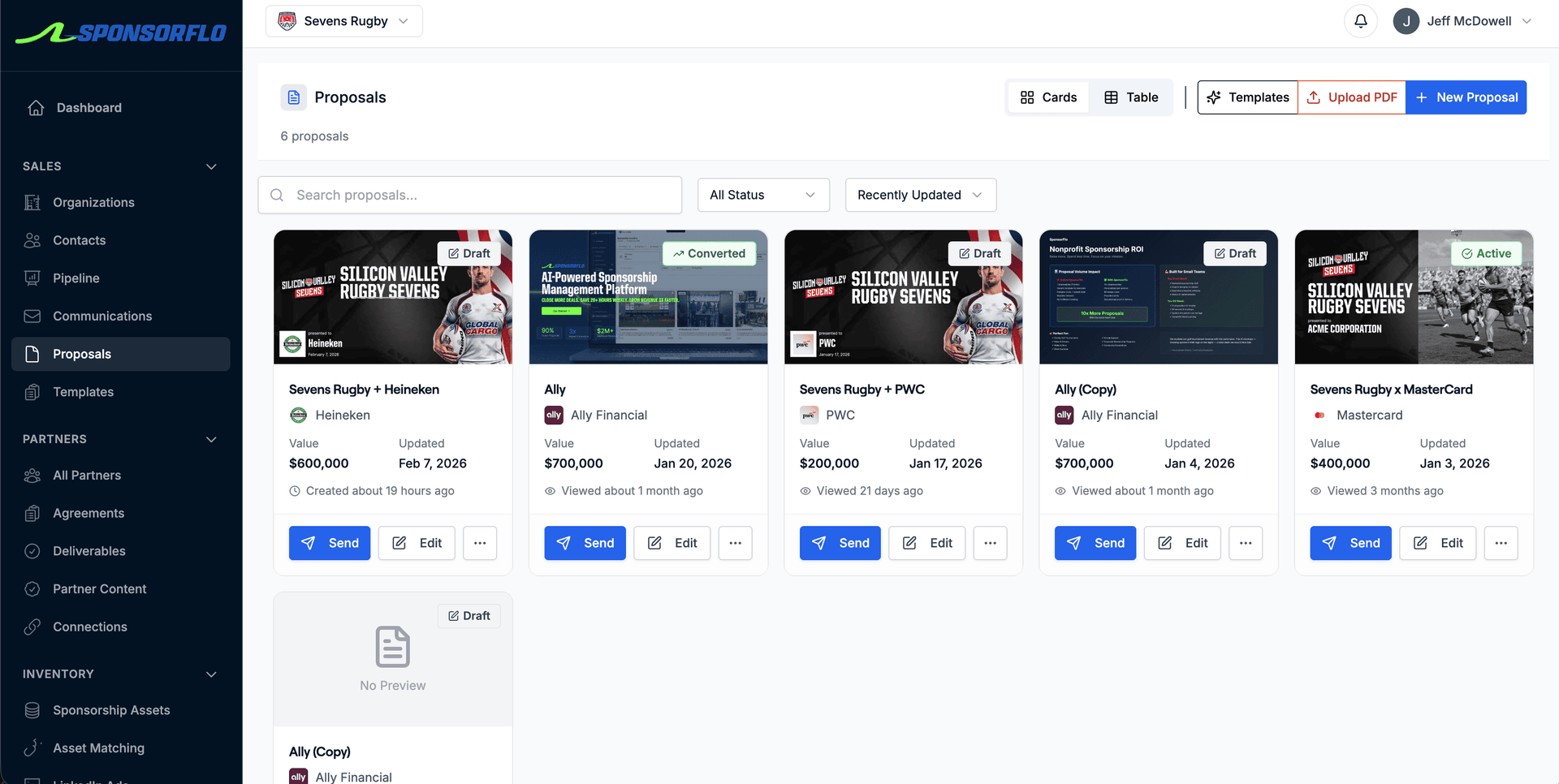Viewport: 1559px width, 784px height.
Task: Open the Jeff McDowell account menu
Action: (1462, 20)
